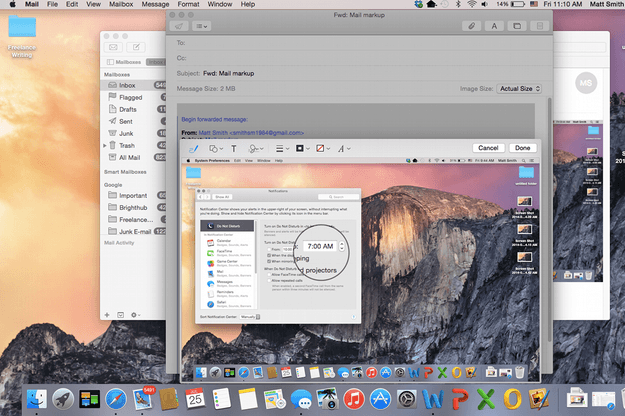The width and height of the screenshot is (625, 416).
Task: Click the Mailboxes button in Mail favorites bar
Action: [x=124, y=62]
